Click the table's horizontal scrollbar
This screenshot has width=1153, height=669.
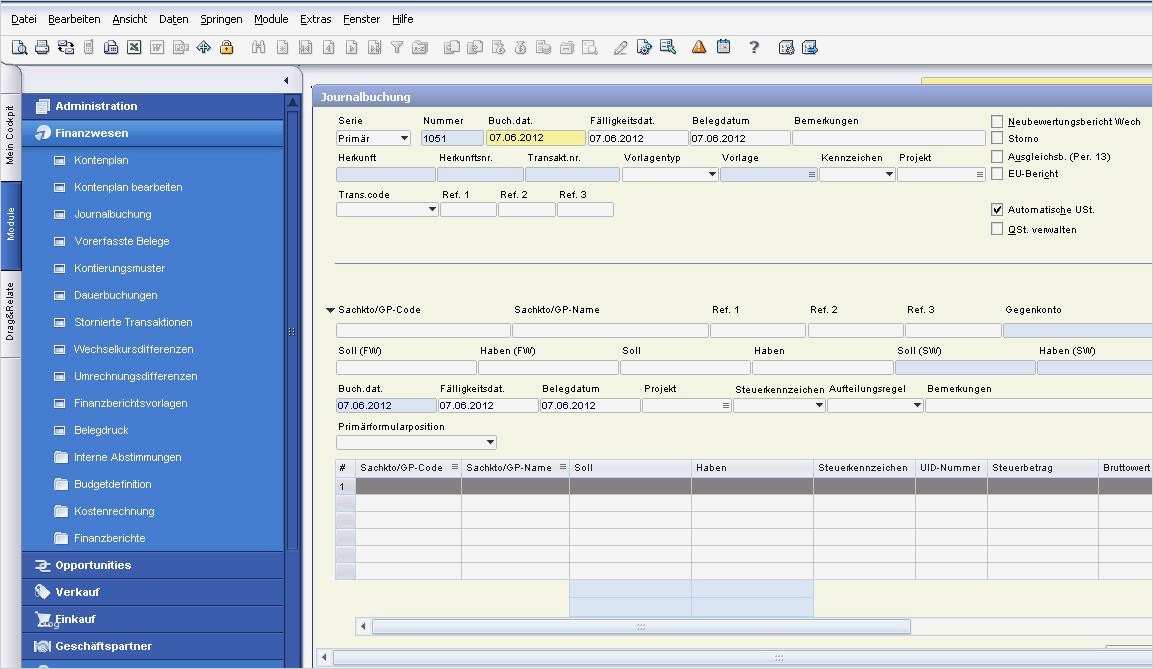click(x=640, y=627)
